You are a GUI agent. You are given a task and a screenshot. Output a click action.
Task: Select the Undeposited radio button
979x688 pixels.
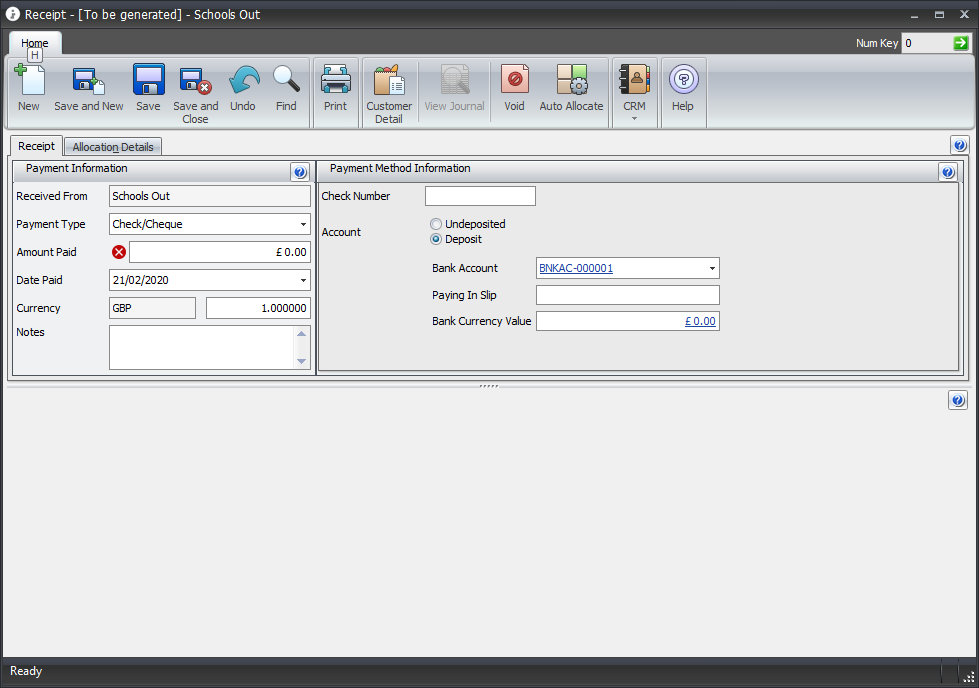point(436,224)
